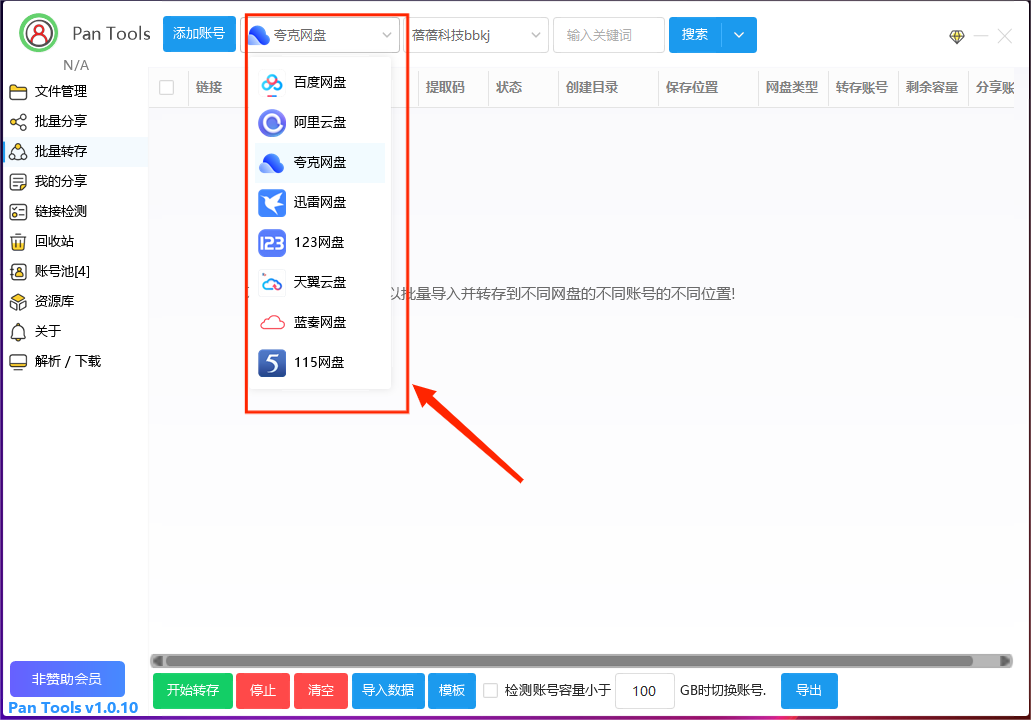1031x720 pixels.
Task: Choose 迅雷网盘 from the list
Action: tap(320, 203)
